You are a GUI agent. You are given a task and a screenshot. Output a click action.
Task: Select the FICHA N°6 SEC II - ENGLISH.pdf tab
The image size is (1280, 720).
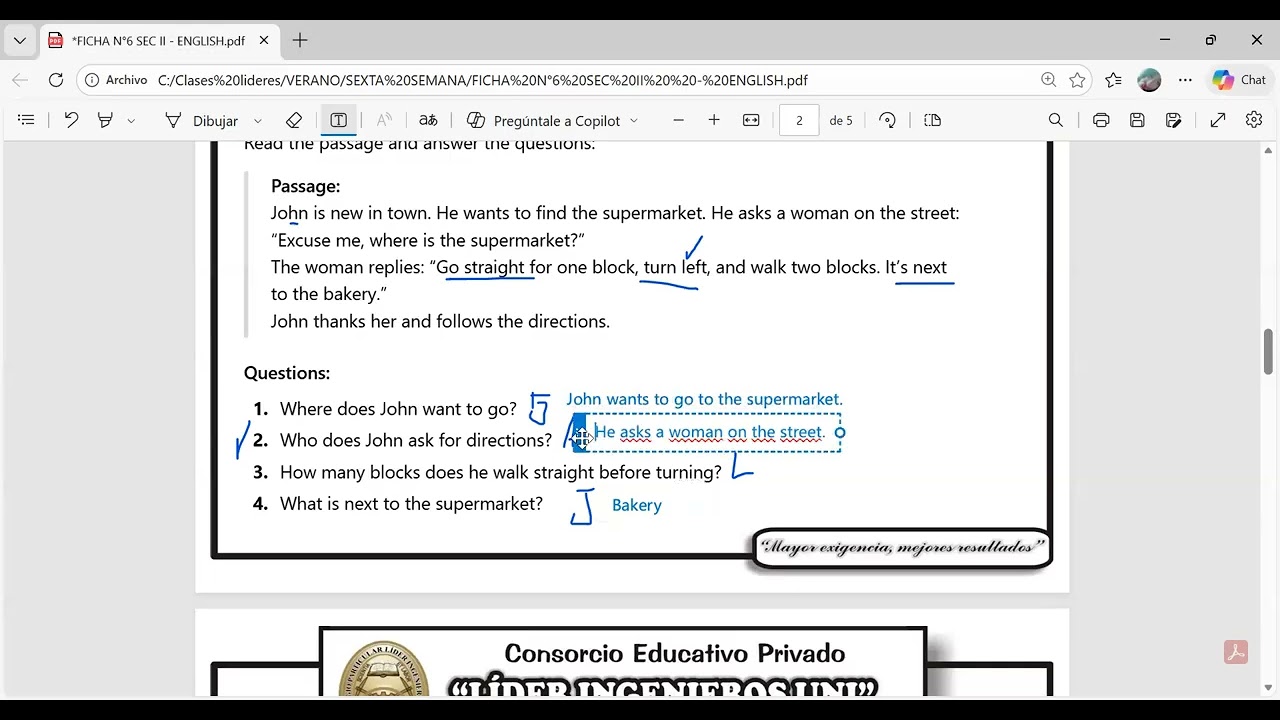point(159,41)
